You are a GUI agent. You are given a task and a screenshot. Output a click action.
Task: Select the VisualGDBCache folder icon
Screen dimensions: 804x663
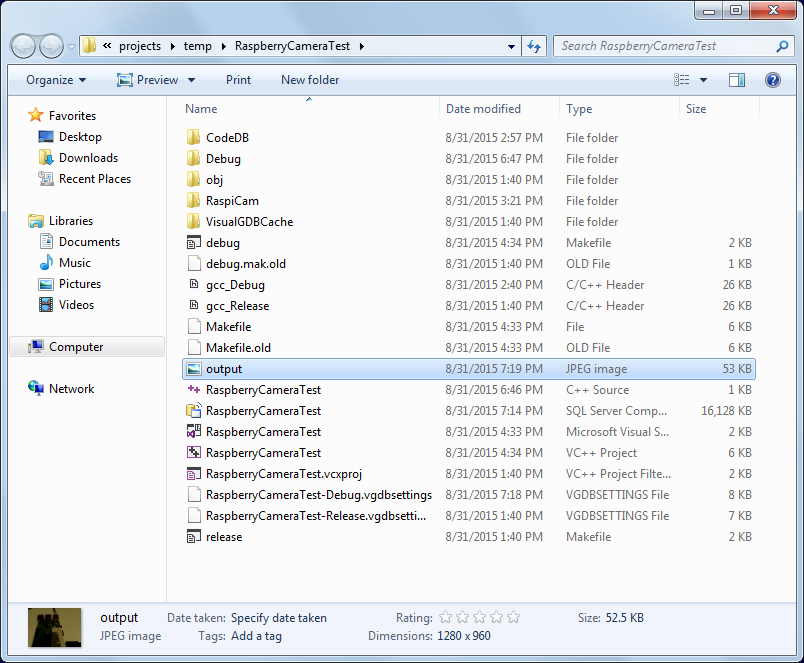[194, 222]
